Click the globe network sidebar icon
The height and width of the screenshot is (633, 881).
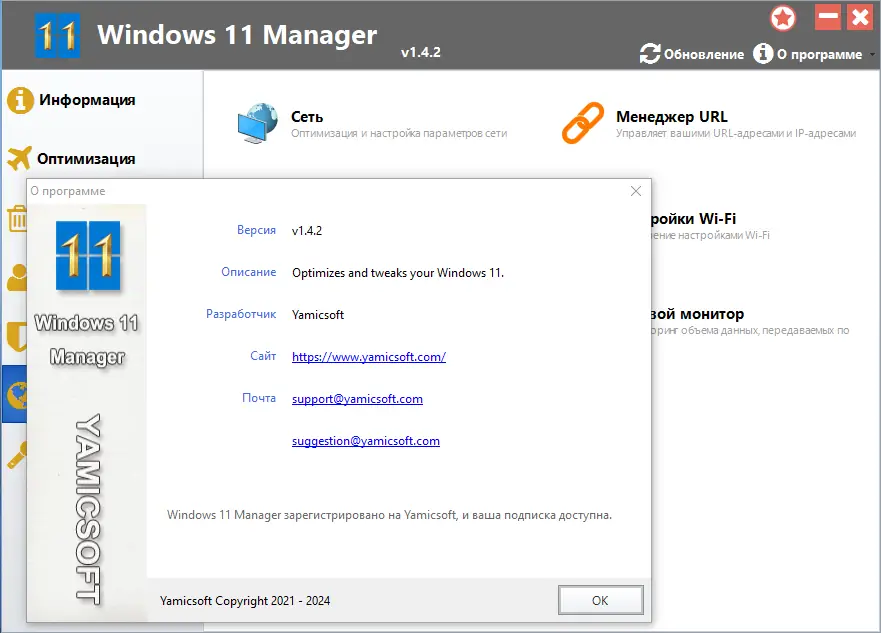(15, 394)
